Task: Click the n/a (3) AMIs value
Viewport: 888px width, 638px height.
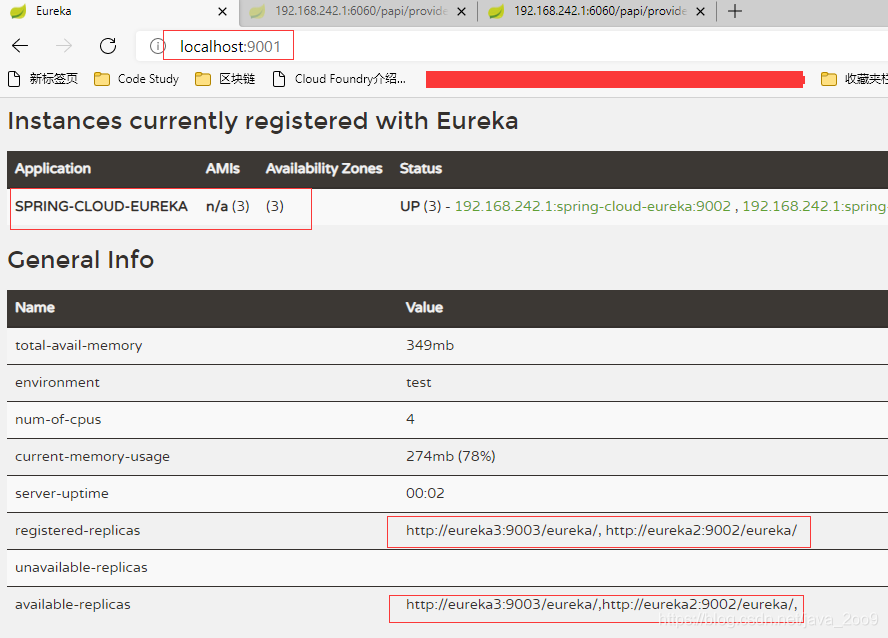Action: [228, 206]
